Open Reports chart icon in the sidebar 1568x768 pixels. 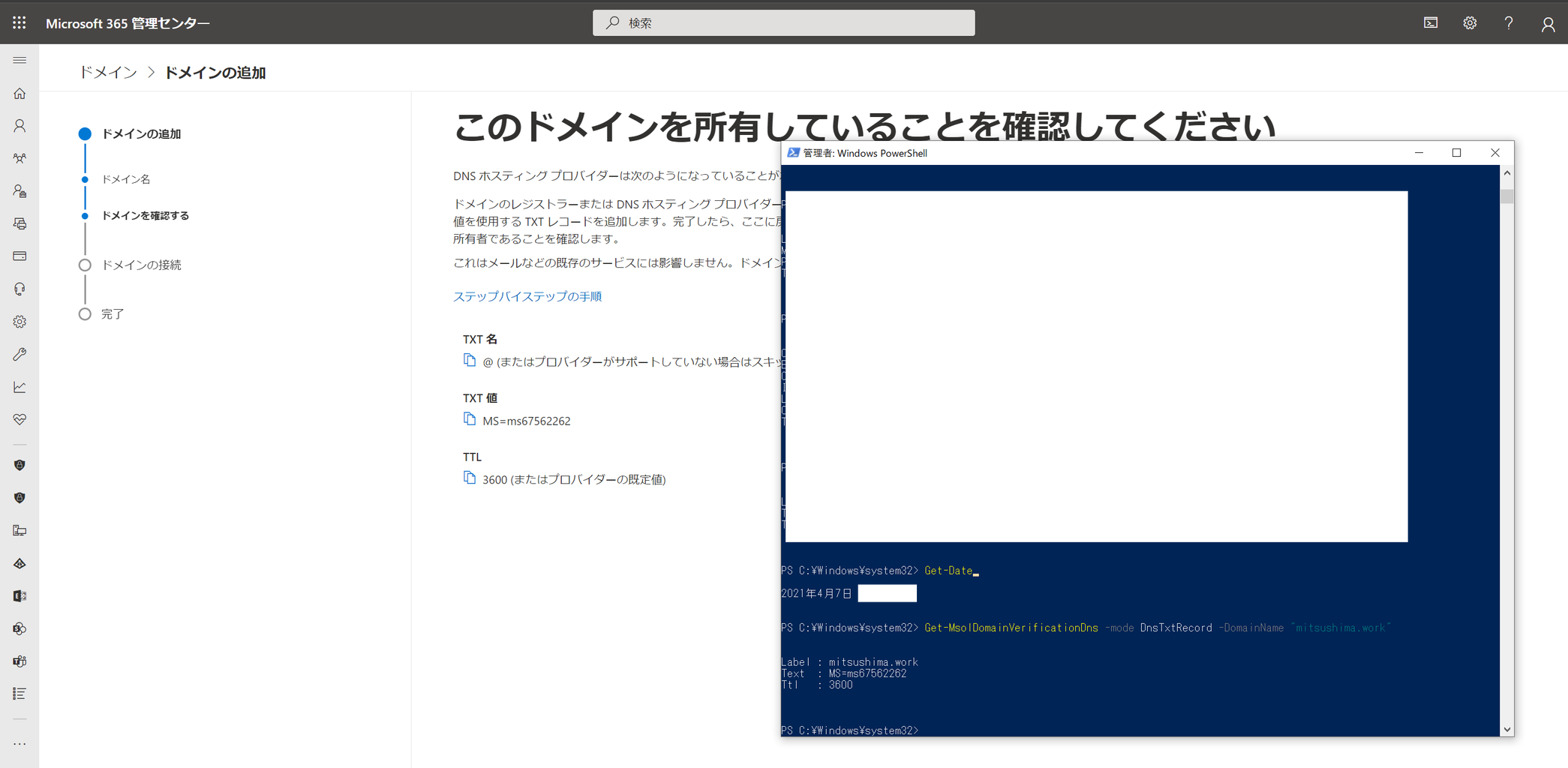click(20, 387)
